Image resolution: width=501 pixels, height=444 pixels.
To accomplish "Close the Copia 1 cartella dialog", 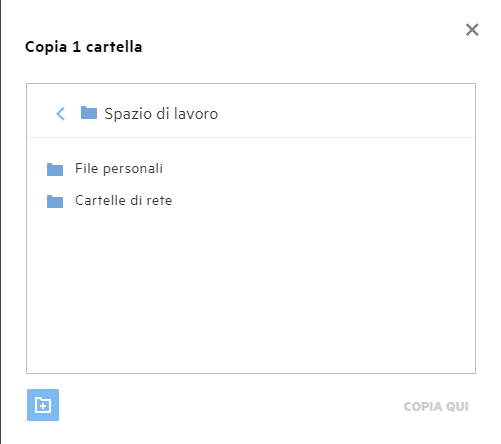I will coord(472,30).
